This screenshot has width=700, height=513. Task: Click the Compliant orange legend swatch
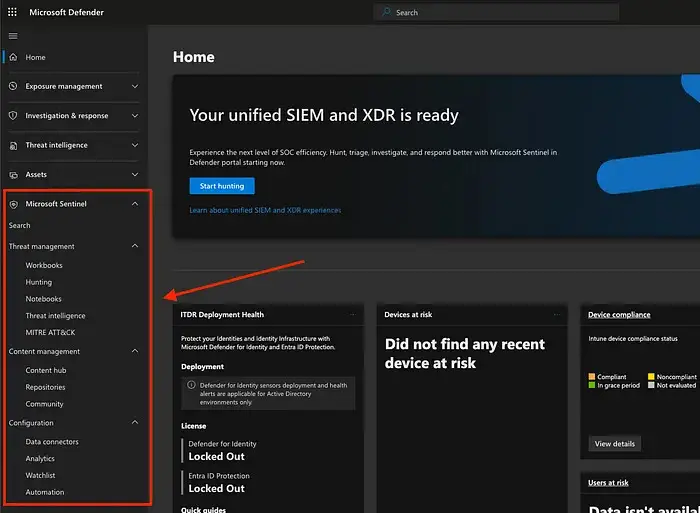pyautogui.click(x=592, y=376)
